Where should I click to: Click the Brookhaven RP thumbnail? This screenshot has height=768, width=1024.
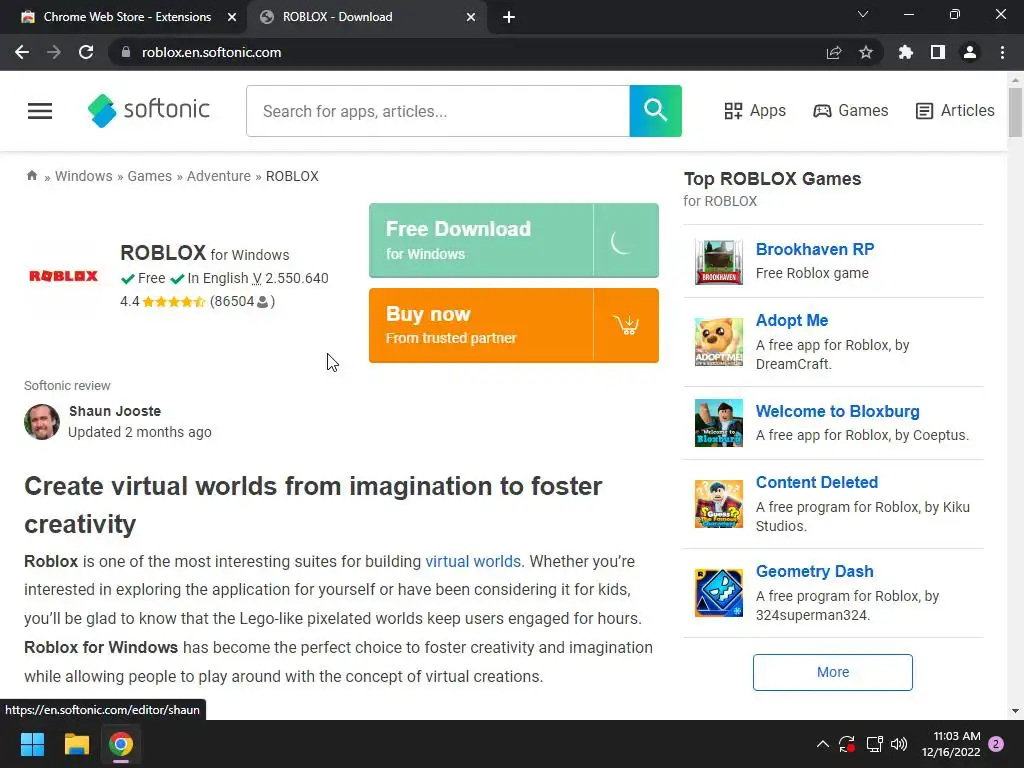[719, 261]
